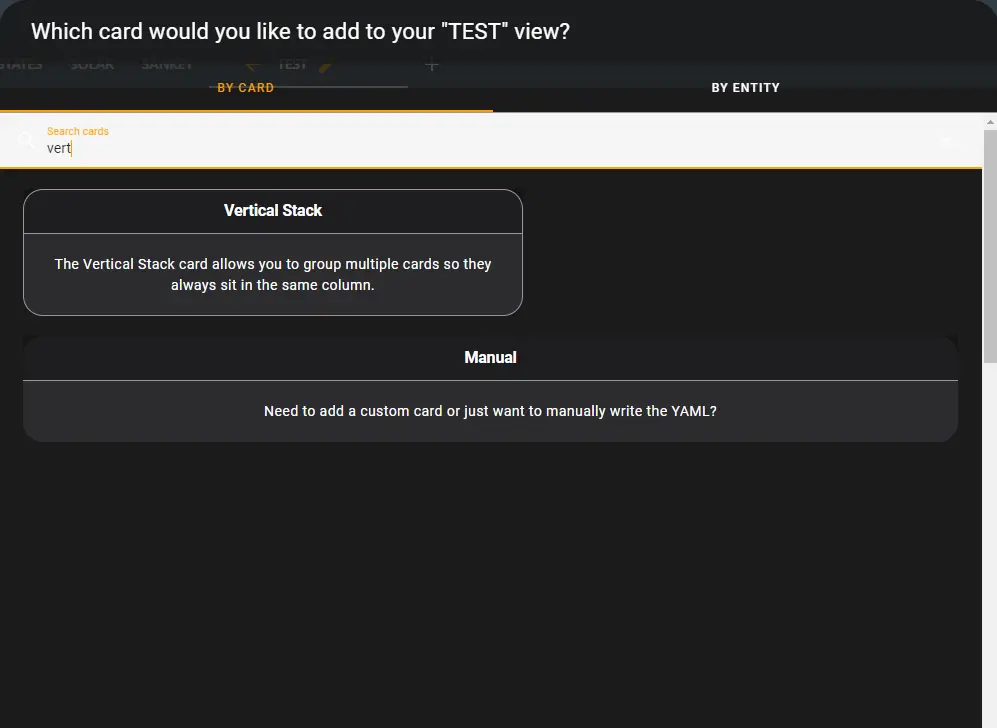Click the plus icon to add view
Image resolution: width=997 pixels, height=728 pixels.
pyautogui.click(x=431, y=66)
